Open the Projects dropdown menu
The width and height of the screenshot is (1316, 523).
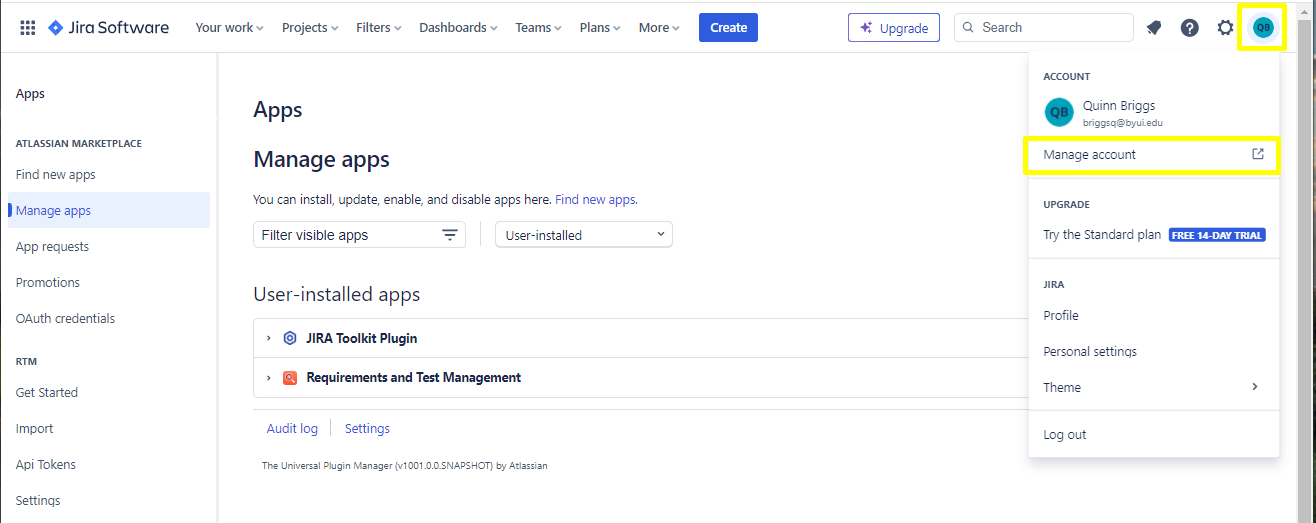click(310, 28)
